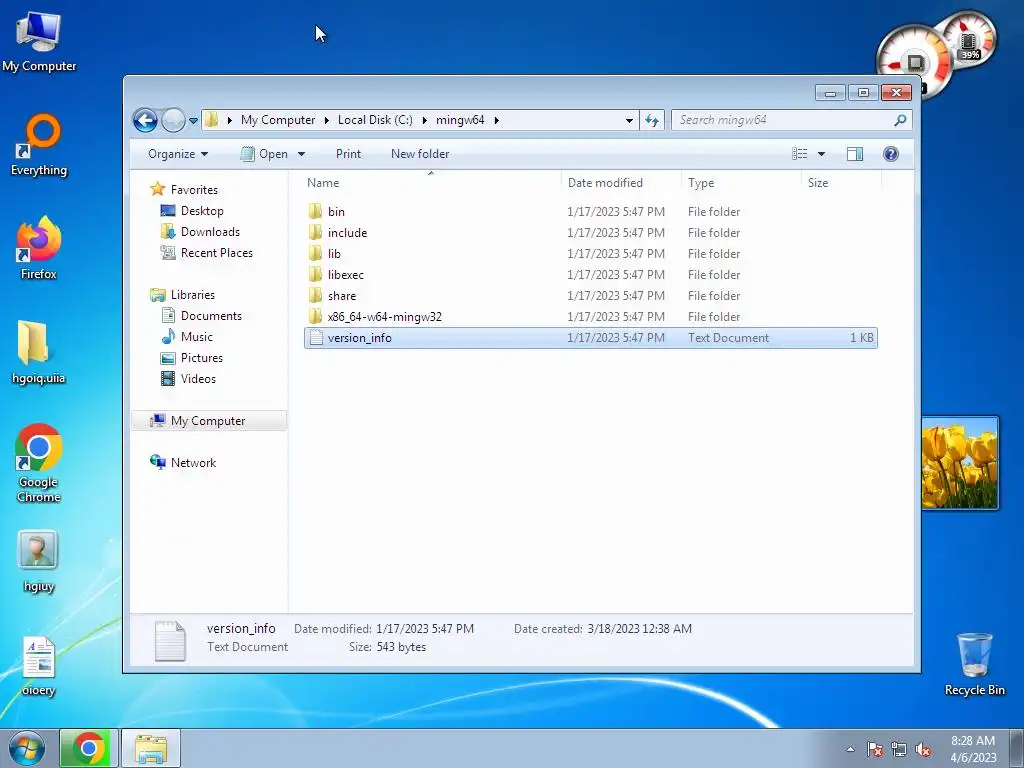Select the x86_64-w64-mingw32 folder icon
Image resolution: width=1024 pixels, height=768 pixels.
click(x=315, y=316)
